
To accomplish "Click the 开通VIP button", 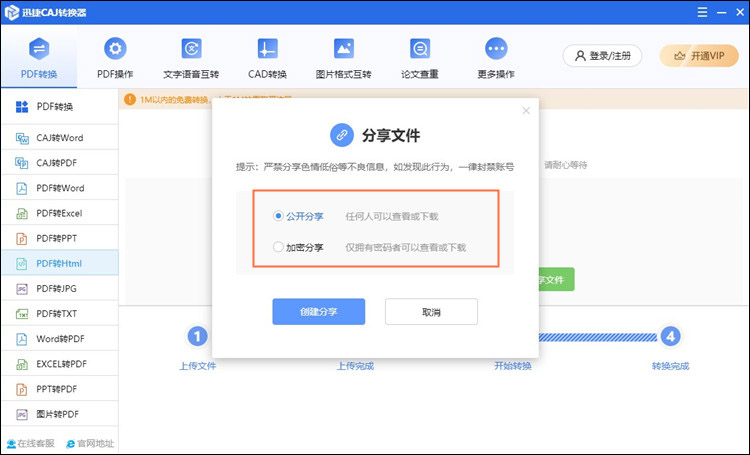I will click(699, 56).
